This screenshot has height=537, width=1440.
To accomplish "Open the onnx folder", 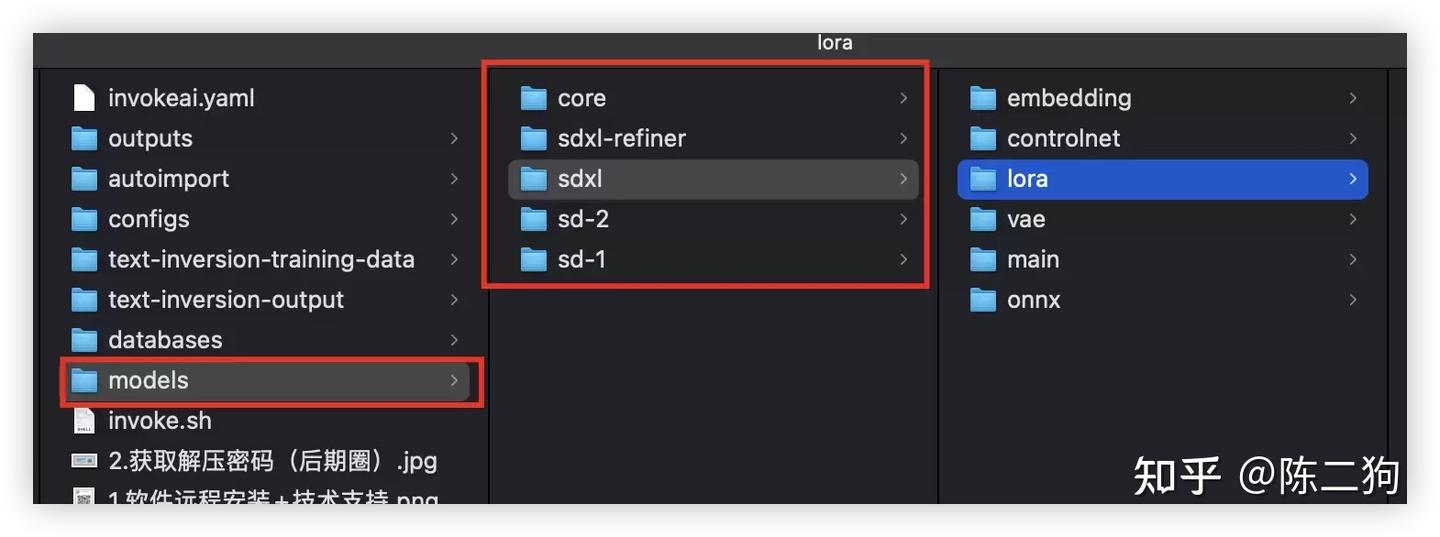I will tap(1033, 300).
